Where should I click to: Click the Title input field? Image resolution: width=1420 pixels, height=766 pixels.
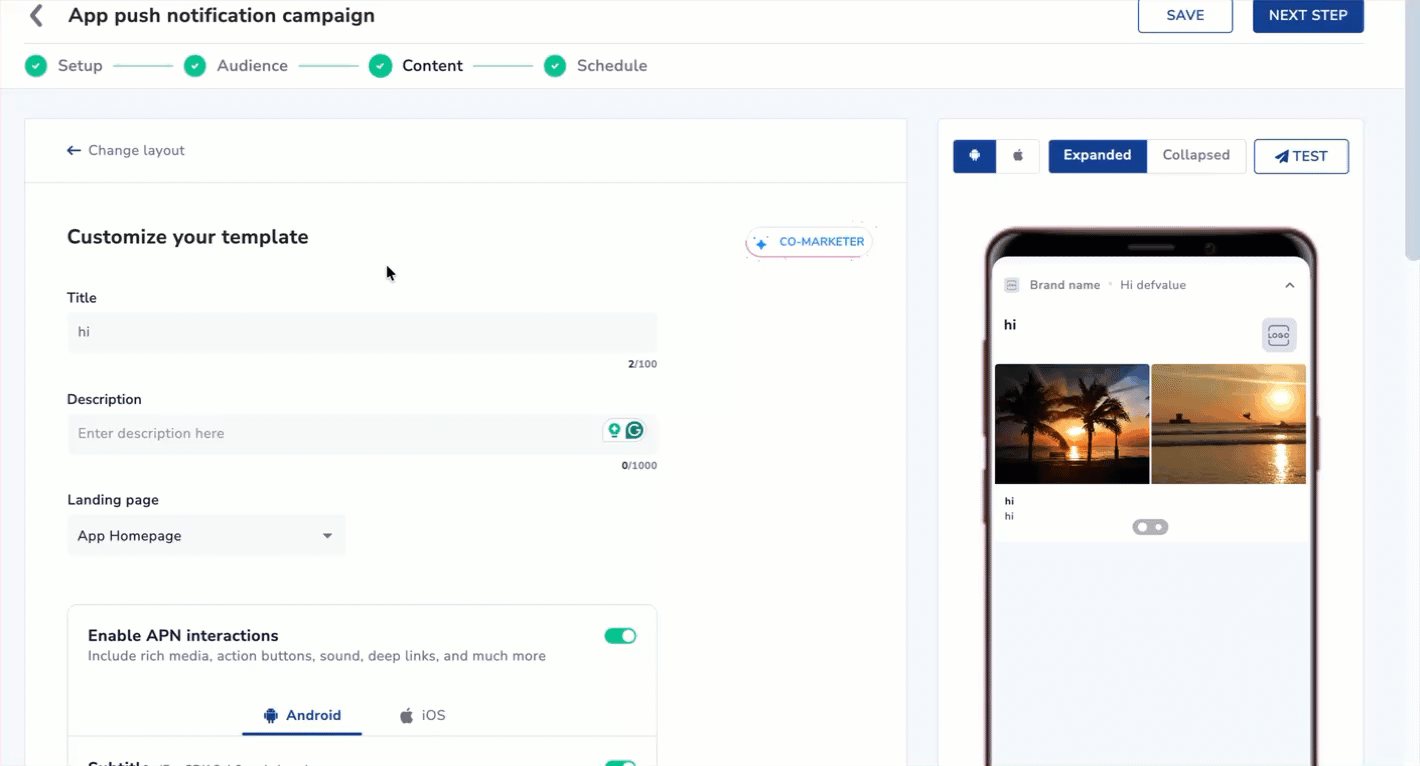[362, 332]
